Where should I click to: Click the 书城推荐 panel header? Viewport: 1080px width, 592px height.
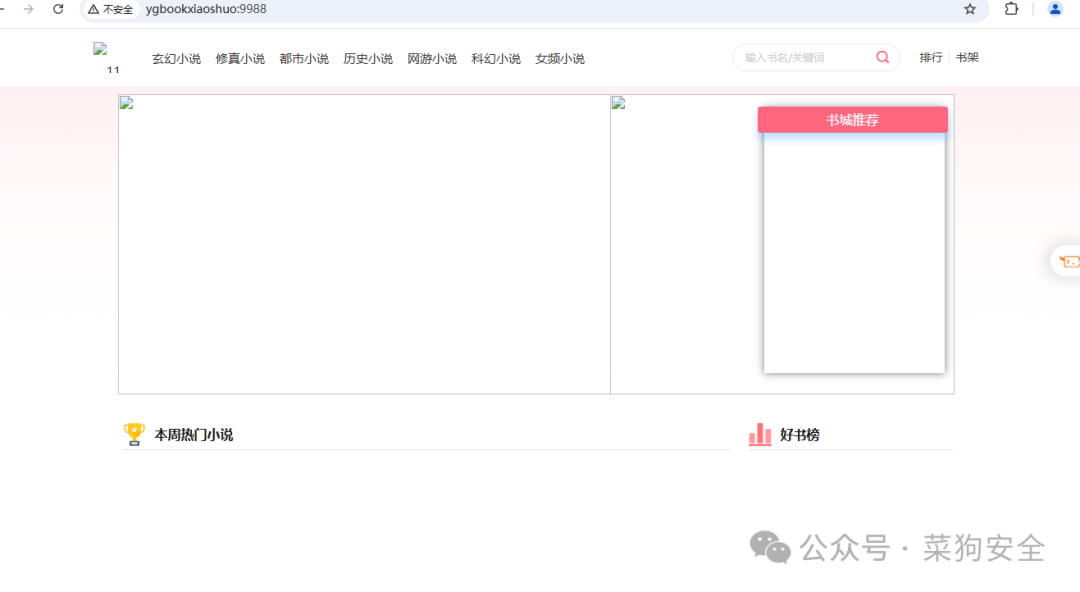(x=853, y=120)
